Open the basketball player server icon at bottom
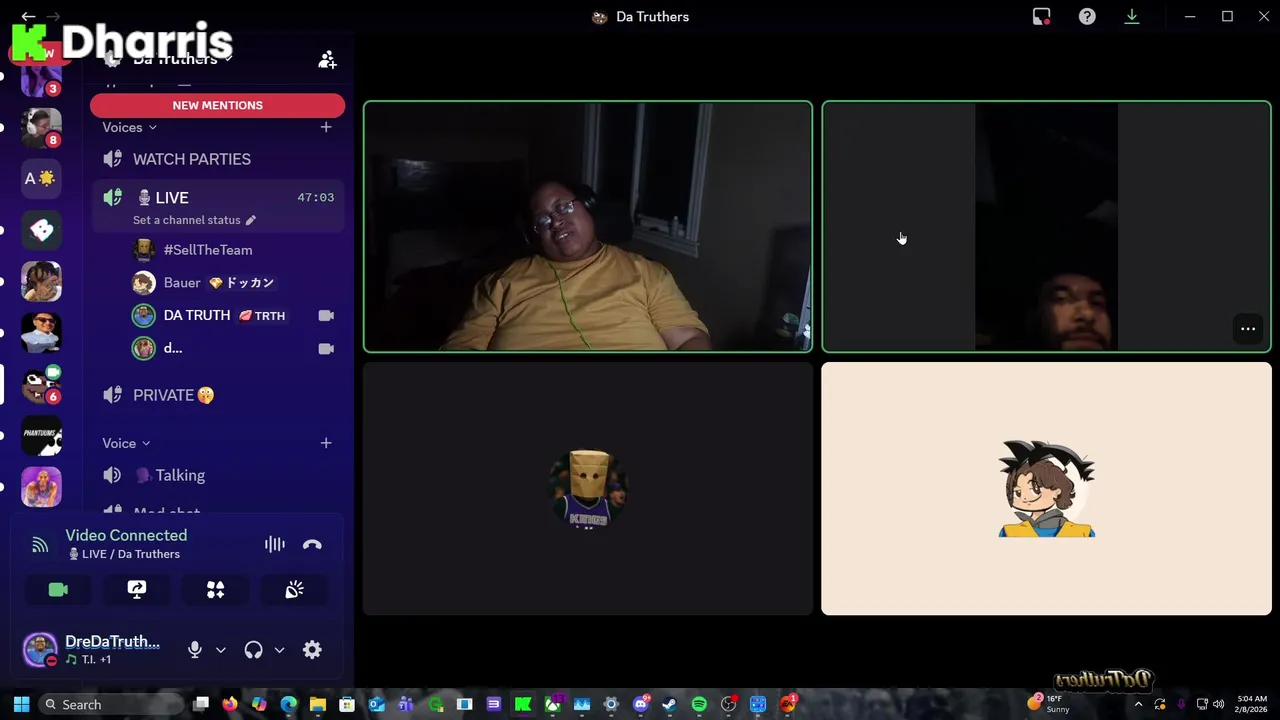 41,487
